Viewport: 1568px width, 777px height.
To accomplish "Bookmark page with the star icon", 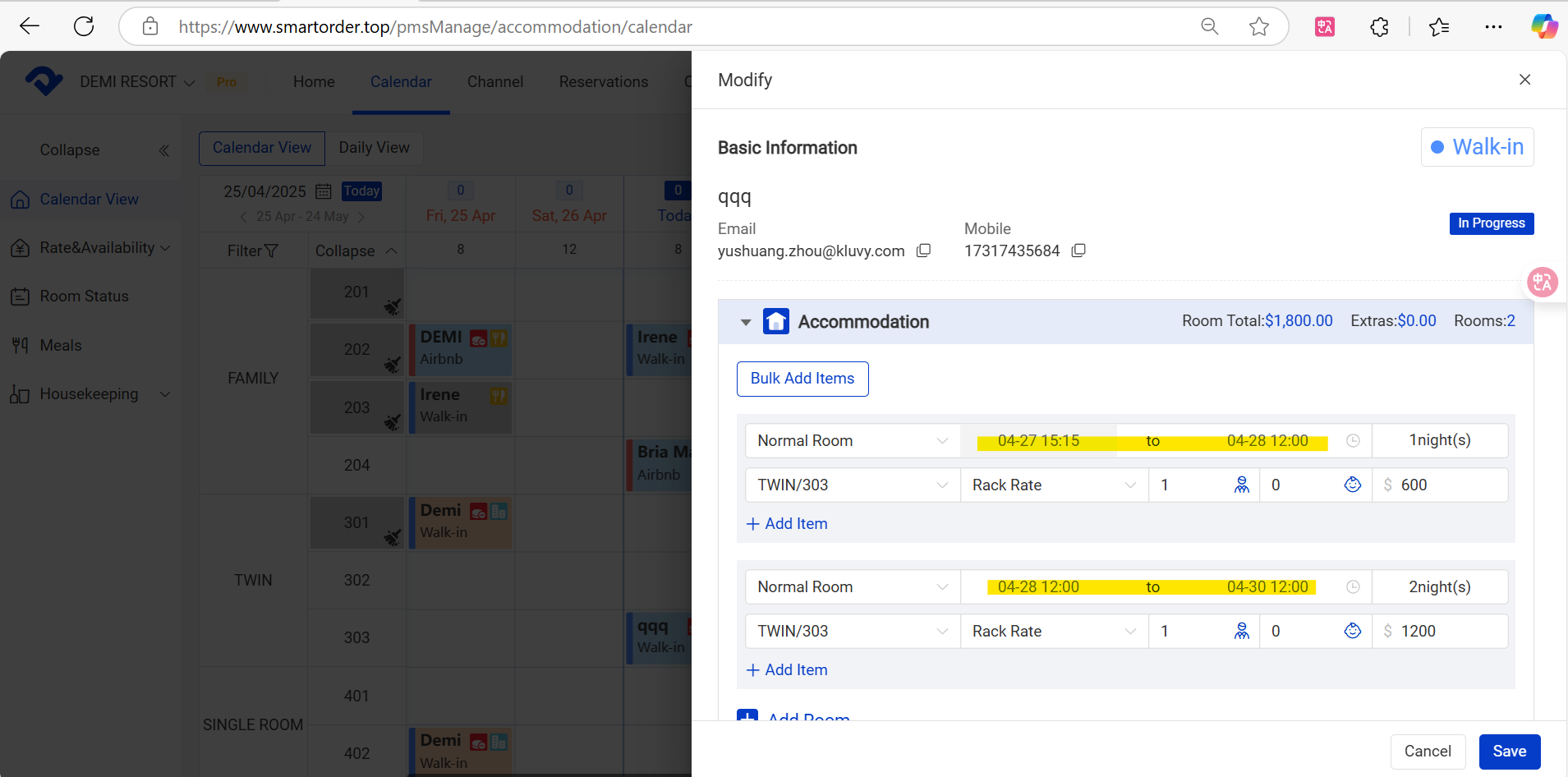I will tap(1258, 27).
